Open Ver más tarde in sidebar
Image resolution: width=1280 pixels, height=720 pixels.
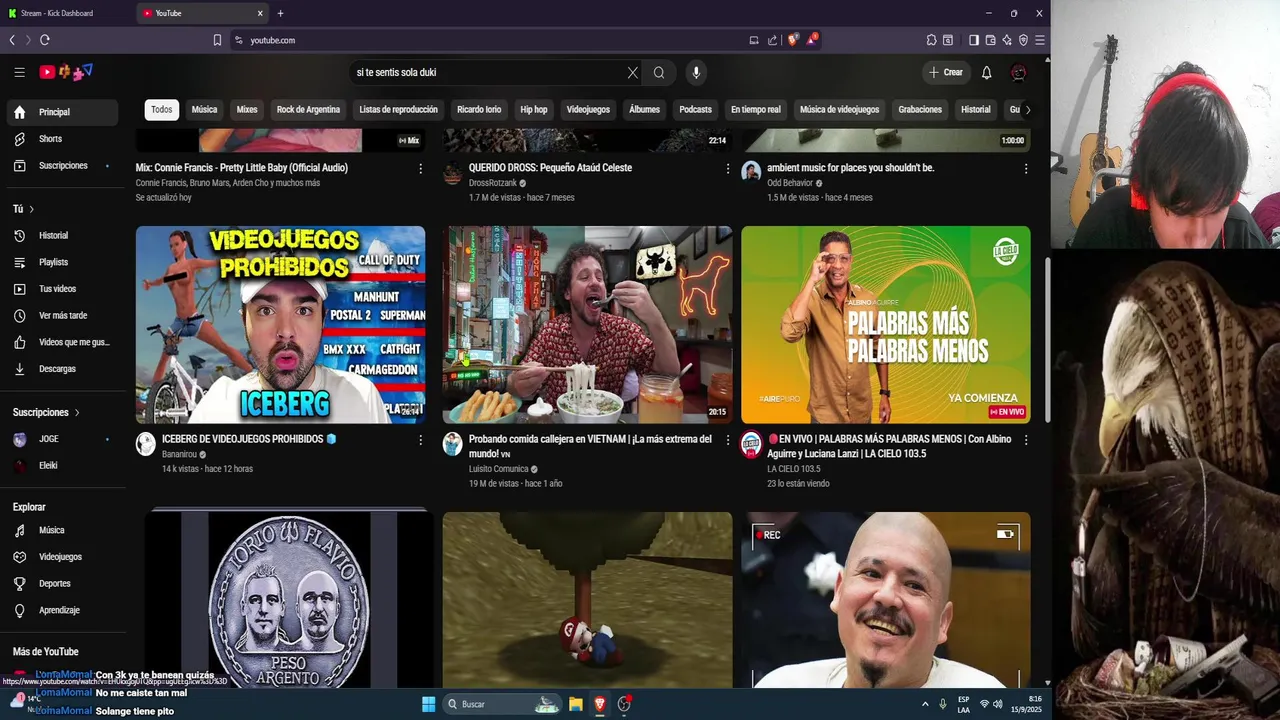point(62,315)
